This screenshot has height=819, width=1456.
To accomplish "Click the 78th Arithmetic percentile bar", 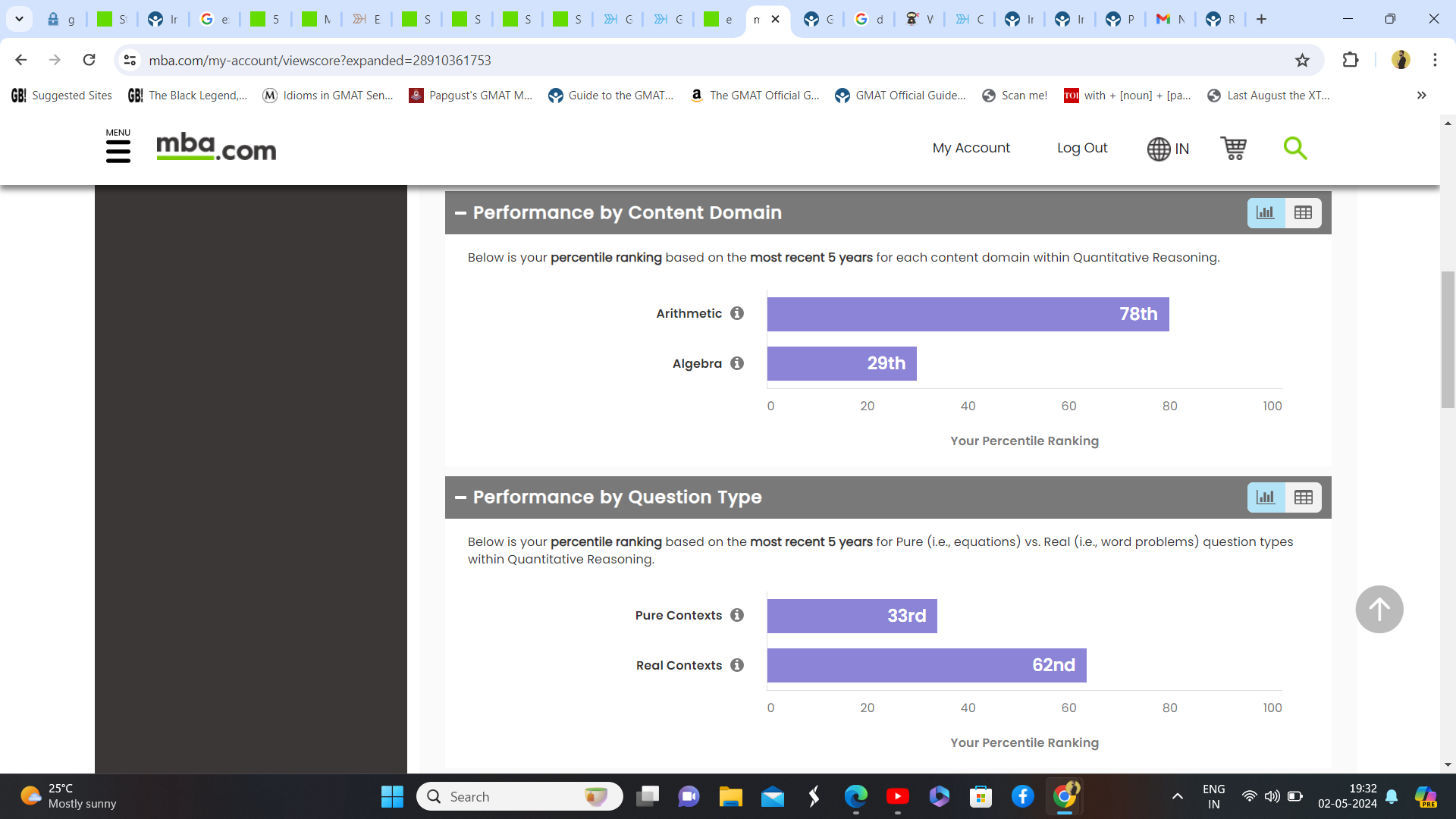I will (968, 314).
